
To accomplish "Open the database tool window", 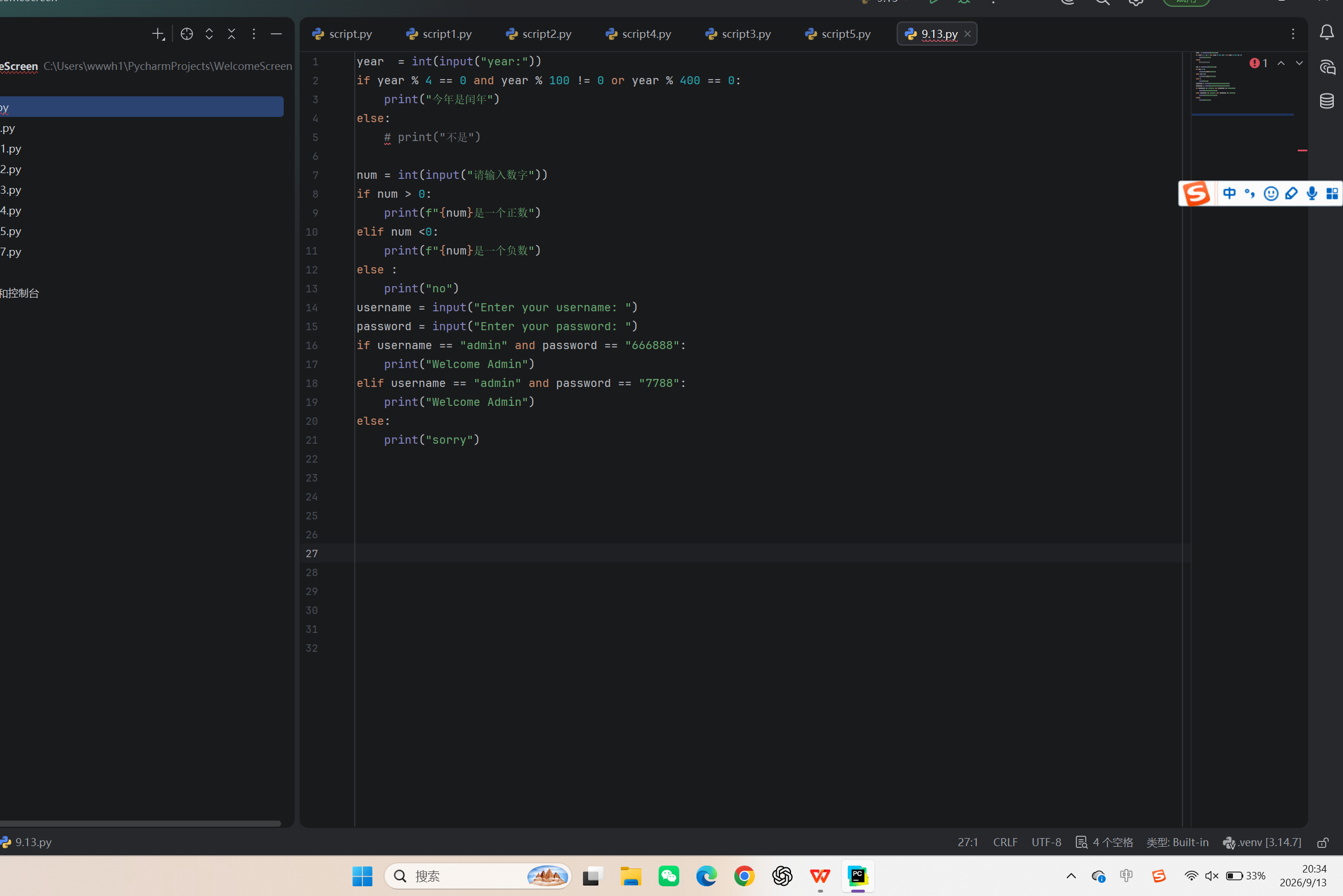I will point(1327,101).
